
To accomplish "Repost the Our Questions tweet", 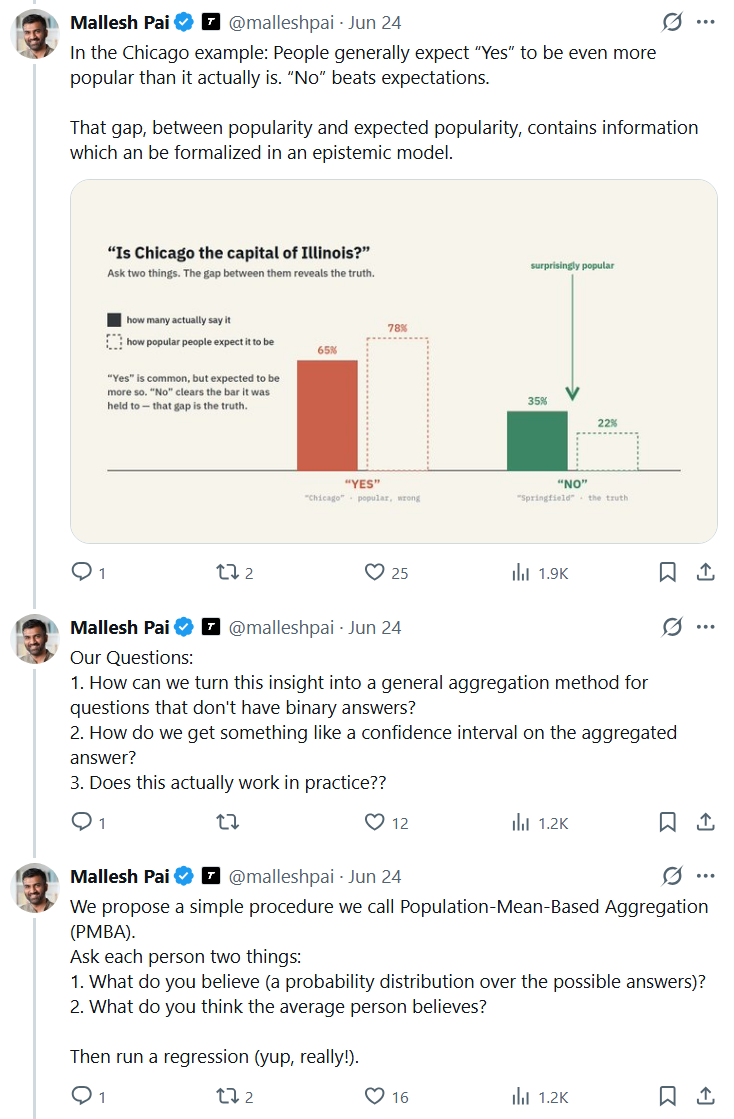I will [228, 822].
